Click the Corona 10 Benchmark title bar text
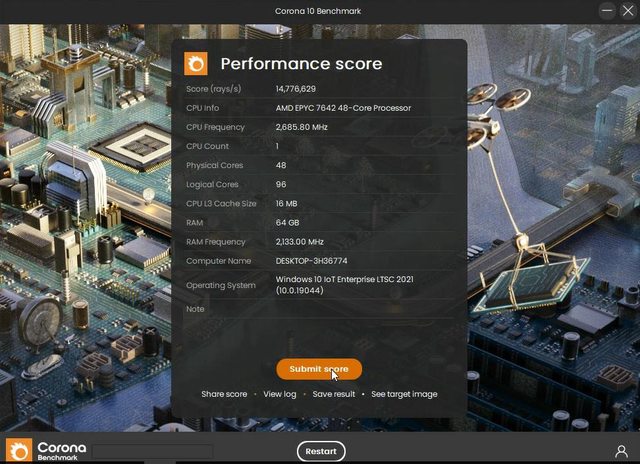This screenshot has width=640, height=464. pos(318,11)
